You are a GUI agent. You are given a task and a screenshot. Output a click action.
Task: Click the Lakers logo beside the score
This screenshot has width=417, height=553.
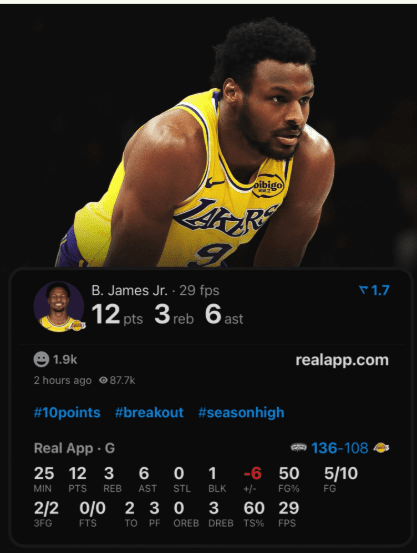381,448
